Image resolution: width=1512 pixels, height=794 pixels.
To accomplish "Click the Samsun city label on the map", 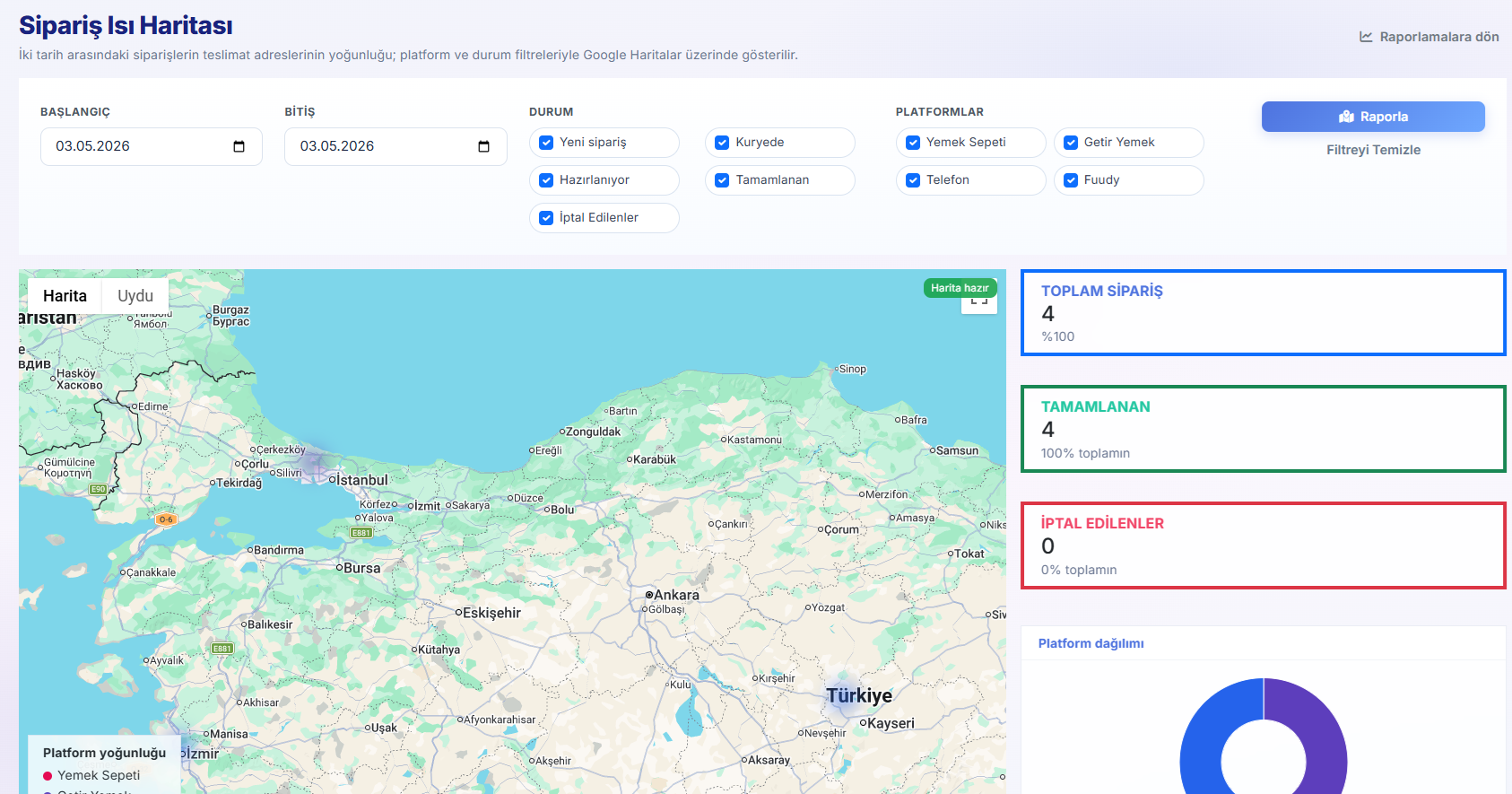I will click(x=957, y=450).
